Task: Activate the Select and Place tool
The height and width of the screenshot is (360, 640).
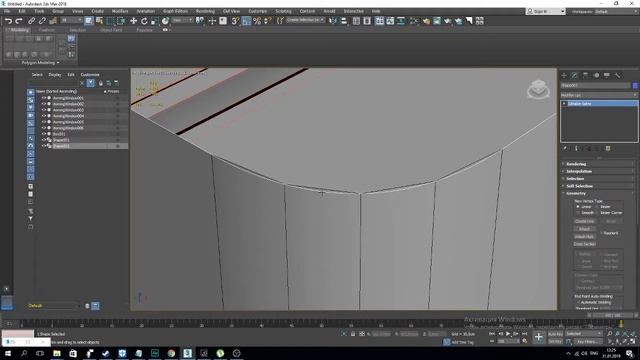Action: pyautogui.click(x=165, y=21)
